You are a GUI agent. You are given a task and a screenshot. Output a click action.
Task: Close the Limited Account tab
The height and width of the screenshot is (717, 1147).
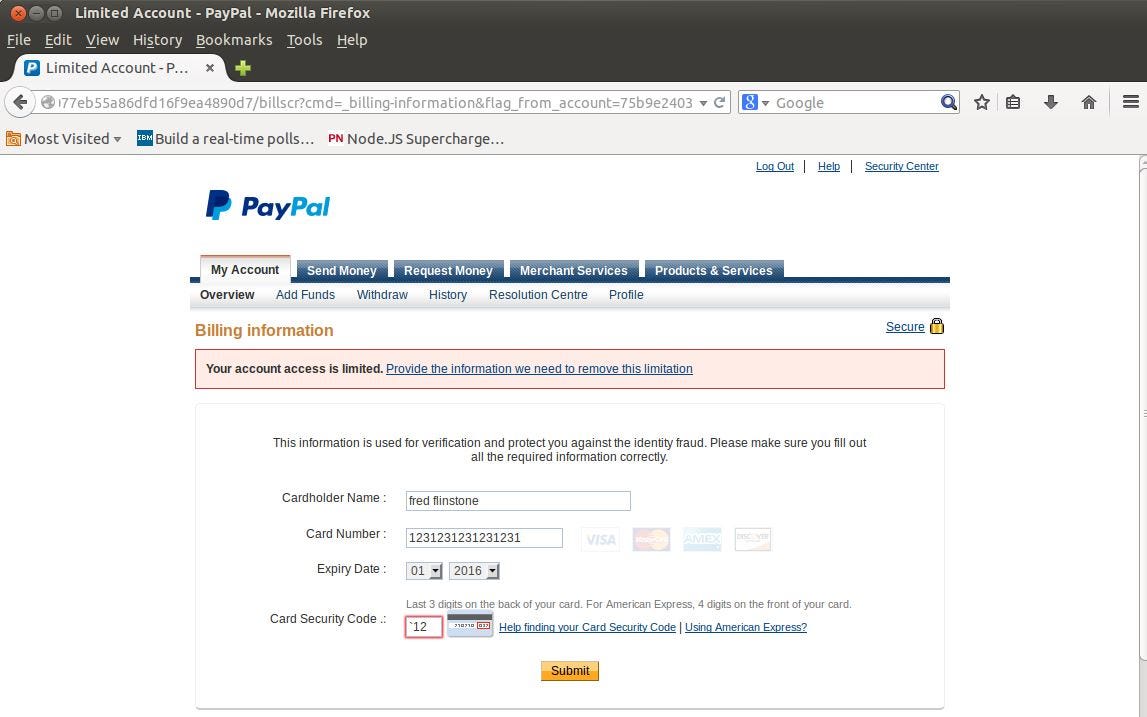tap(209, 67)
